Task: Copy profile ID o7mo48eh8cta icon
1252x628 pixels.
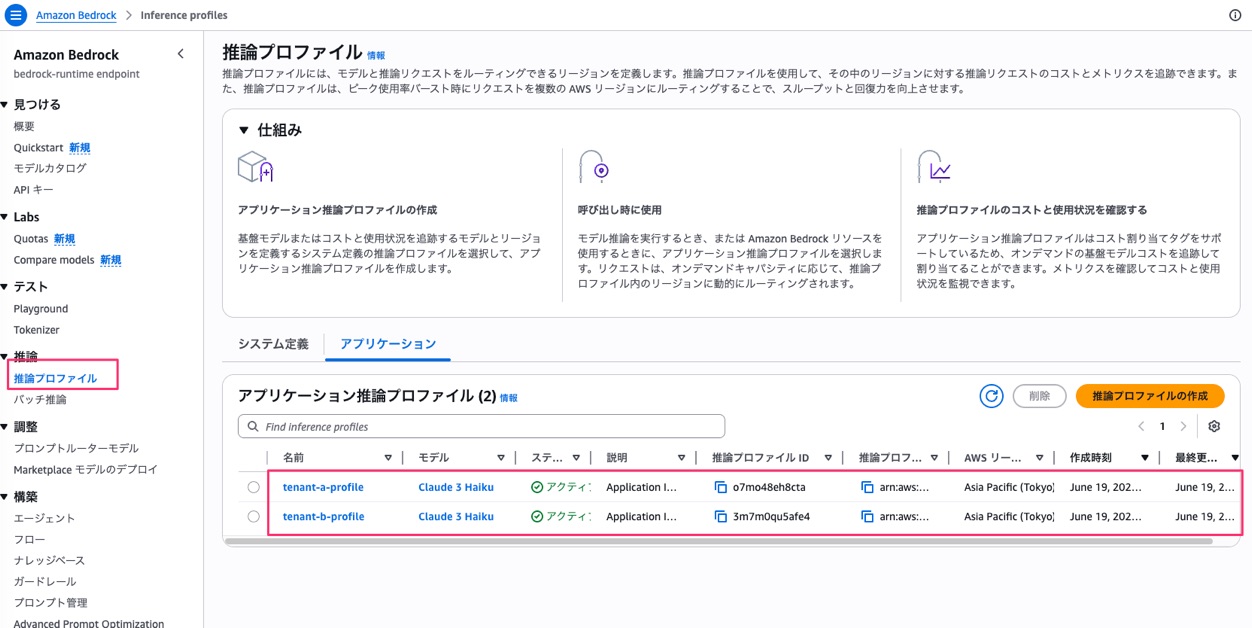Action: (x=720, y=487)
